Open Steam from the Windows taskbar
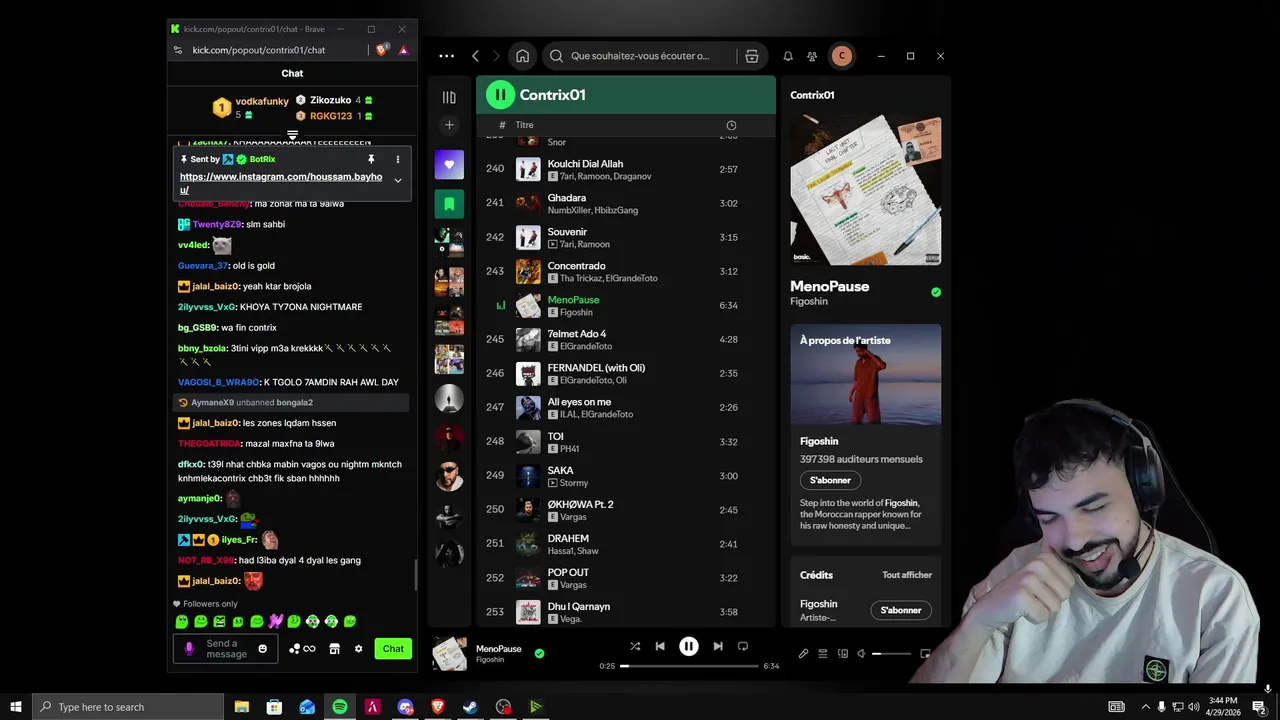The width and height of the screenshot is (1280, 720). (x=470, y=707)
